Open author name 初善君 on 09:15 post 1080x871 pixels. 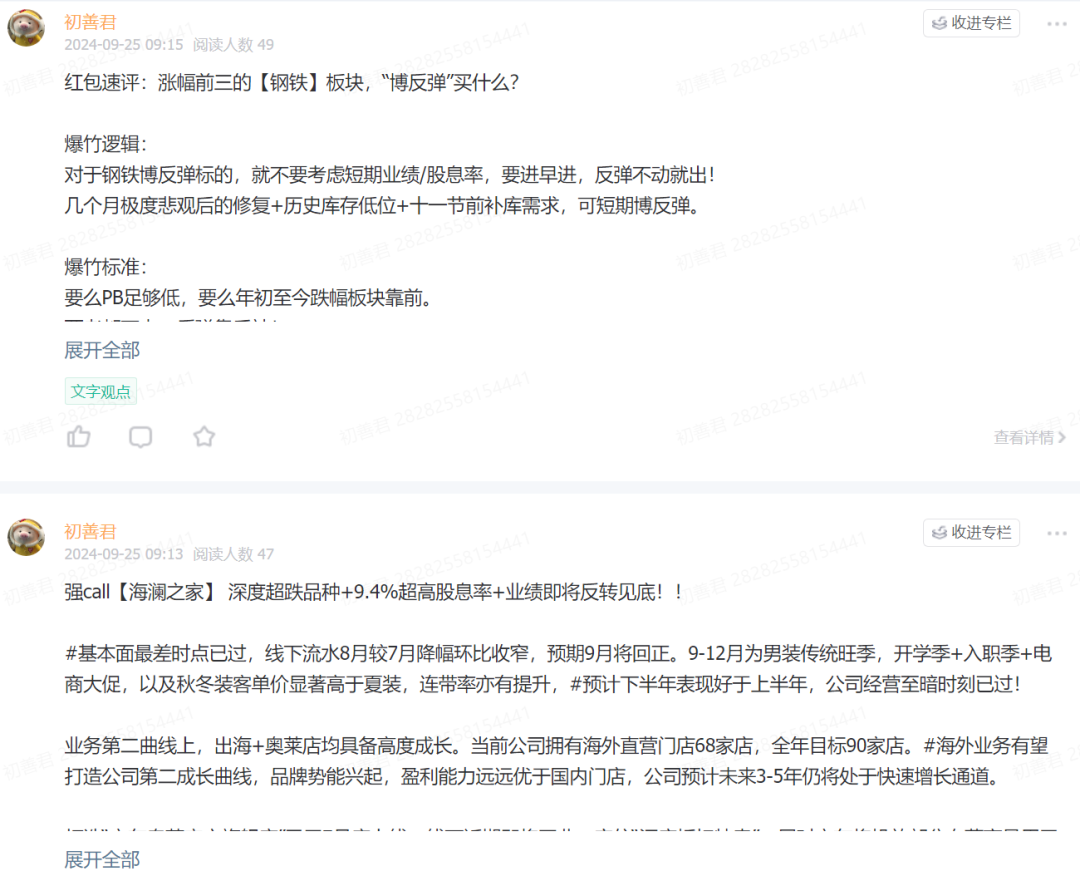tap(90, 23)
